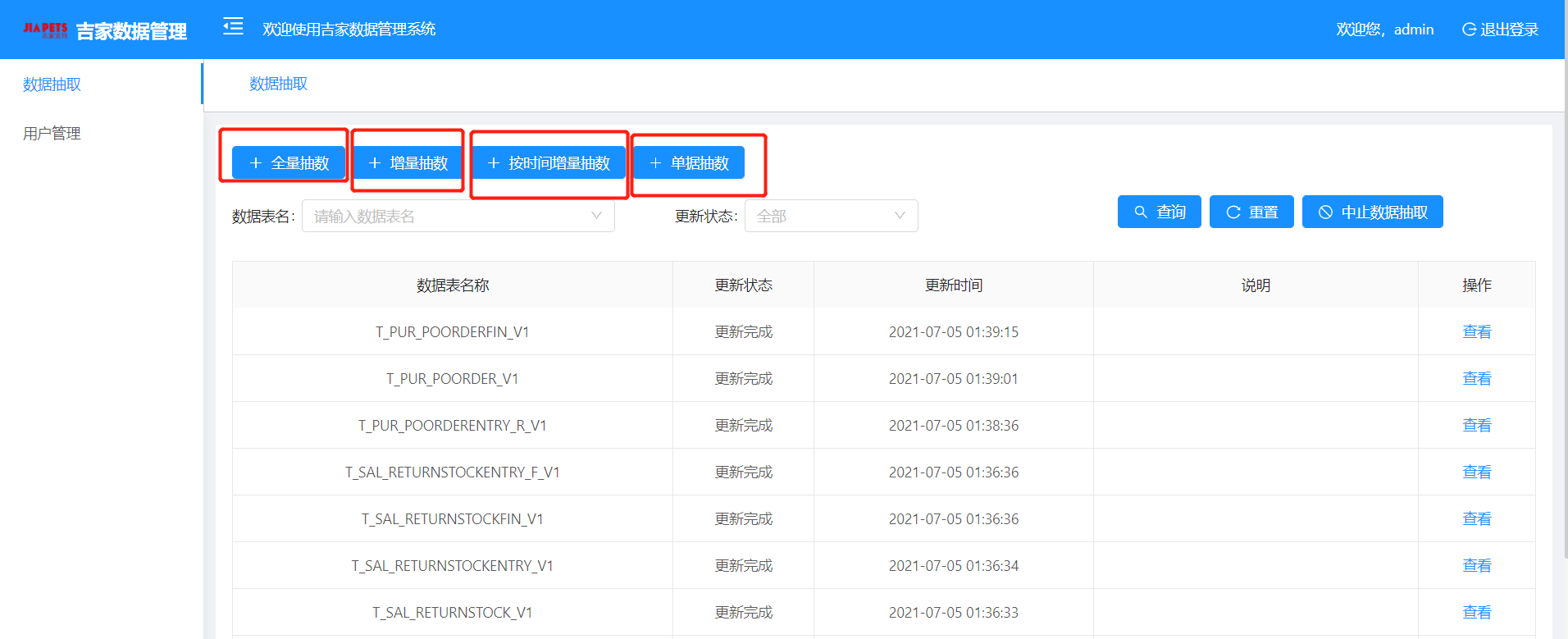Select table name T_PUR_POORDERFIN_V1
Viewport: 1568px width, 639px height.
[x=453, y=332]
